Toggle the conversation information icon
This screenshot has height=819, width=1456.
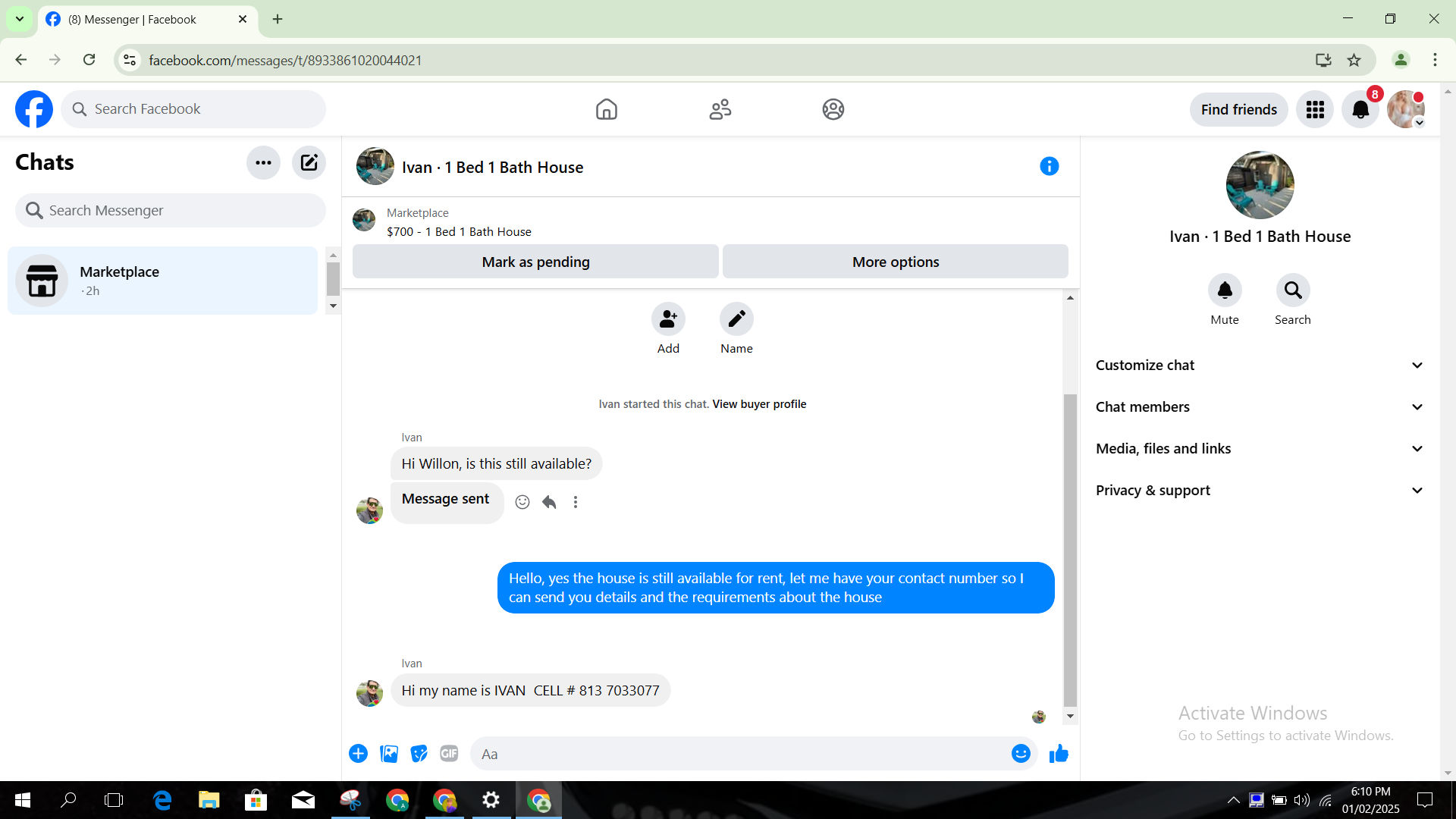click(1049, 166)
